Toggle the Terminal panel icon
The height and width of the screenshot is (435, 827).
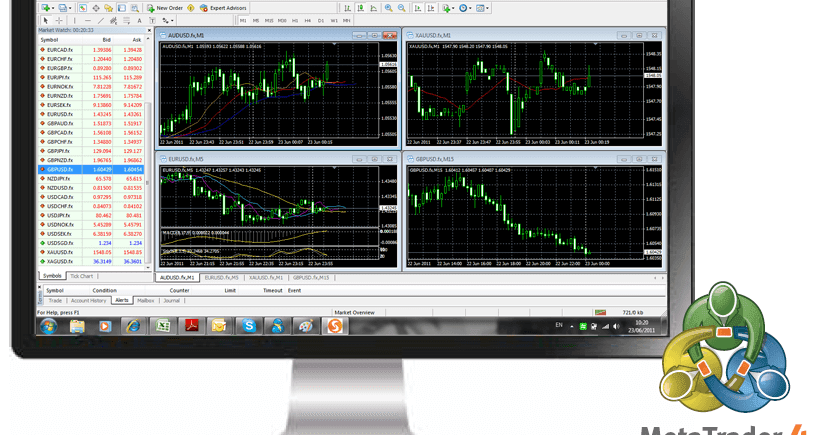(122, 8)
